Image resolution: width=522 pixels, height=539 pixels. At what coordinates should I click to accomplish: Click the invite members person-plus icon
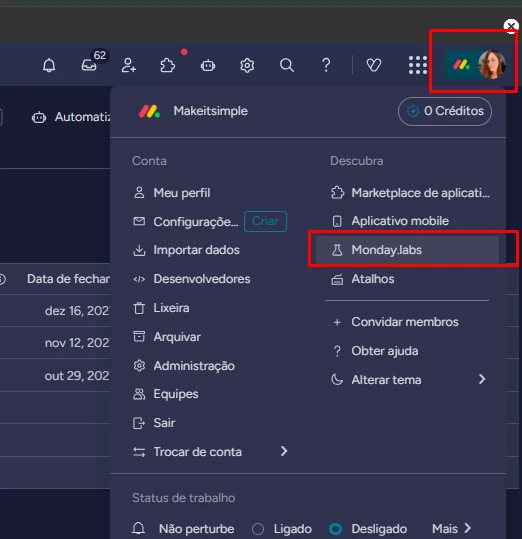[129, 65]
